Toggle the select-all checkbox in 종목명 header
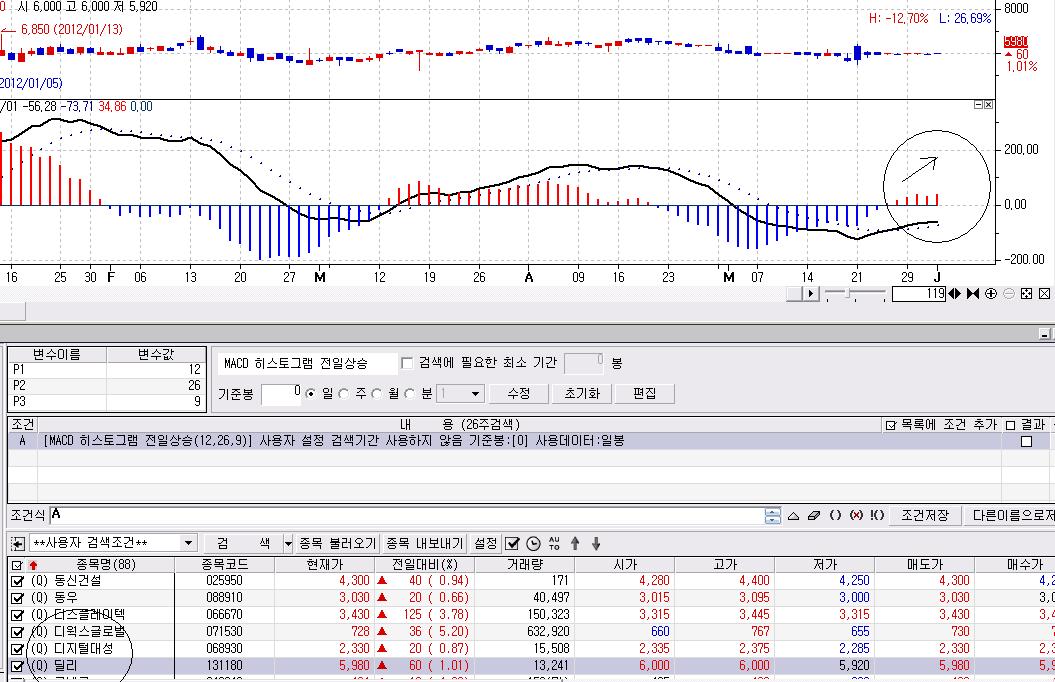The image size is (1055, 682). tap(17, 566)
